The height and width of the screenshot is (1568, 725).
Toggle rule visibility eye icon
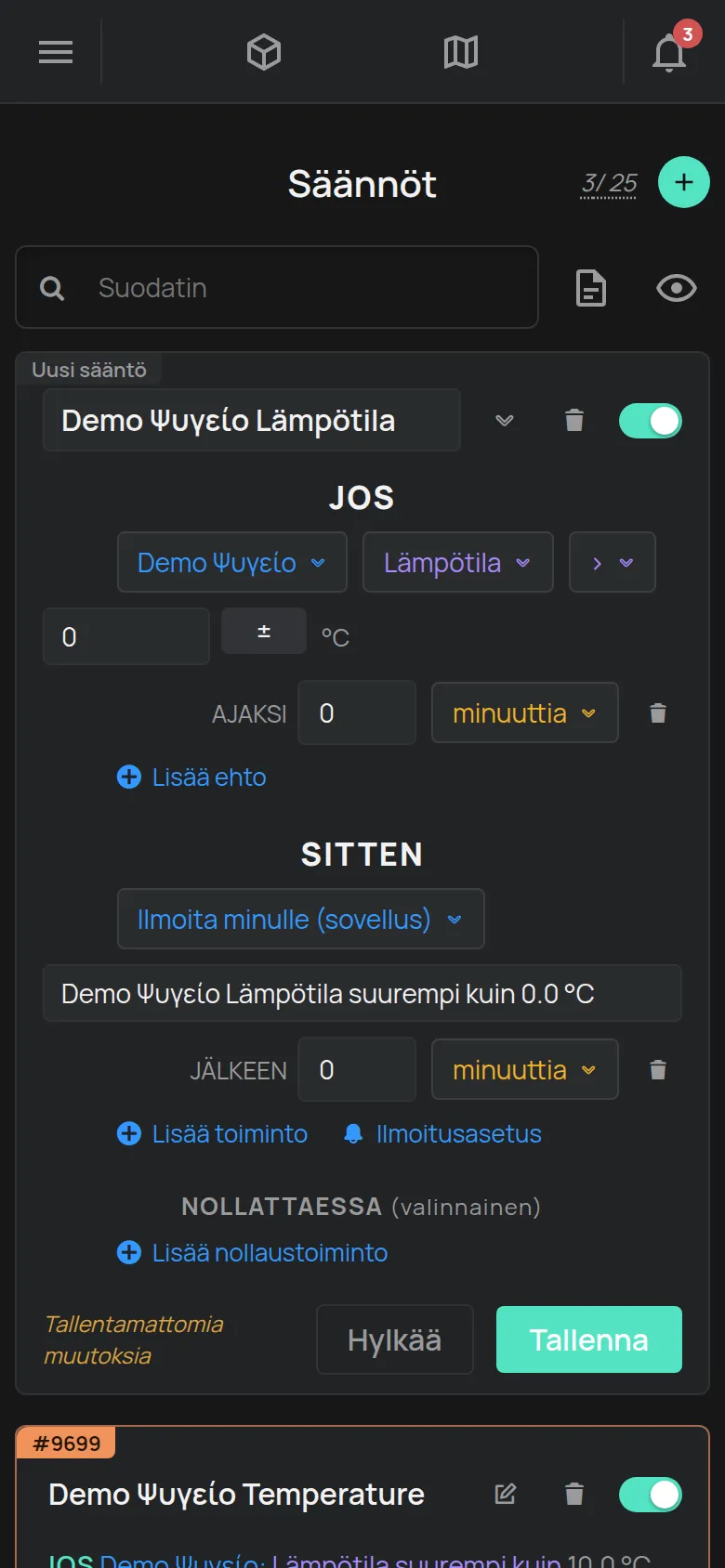coord(677,288)
